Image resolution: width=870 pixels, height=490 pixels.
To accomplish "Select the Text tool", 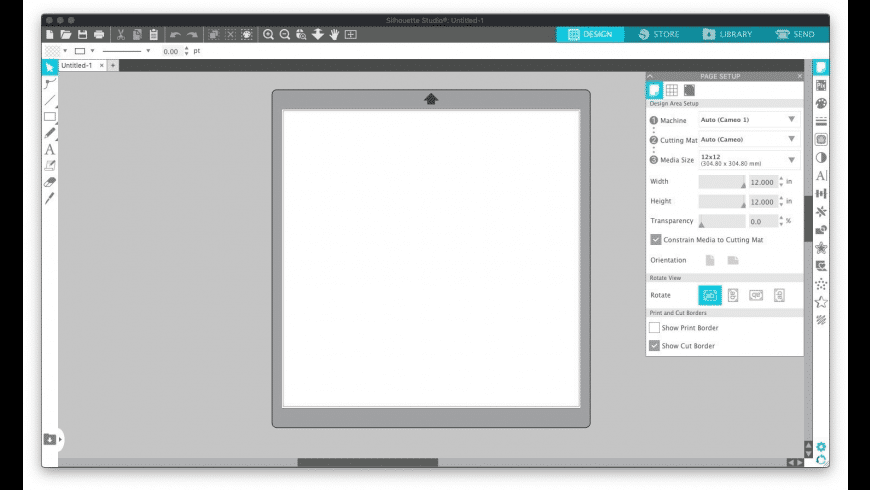I will [x=50, y=150].
